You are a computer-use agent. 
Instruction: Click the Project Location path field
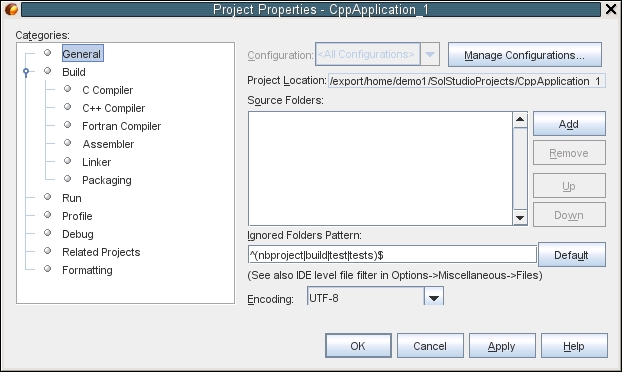466,81
